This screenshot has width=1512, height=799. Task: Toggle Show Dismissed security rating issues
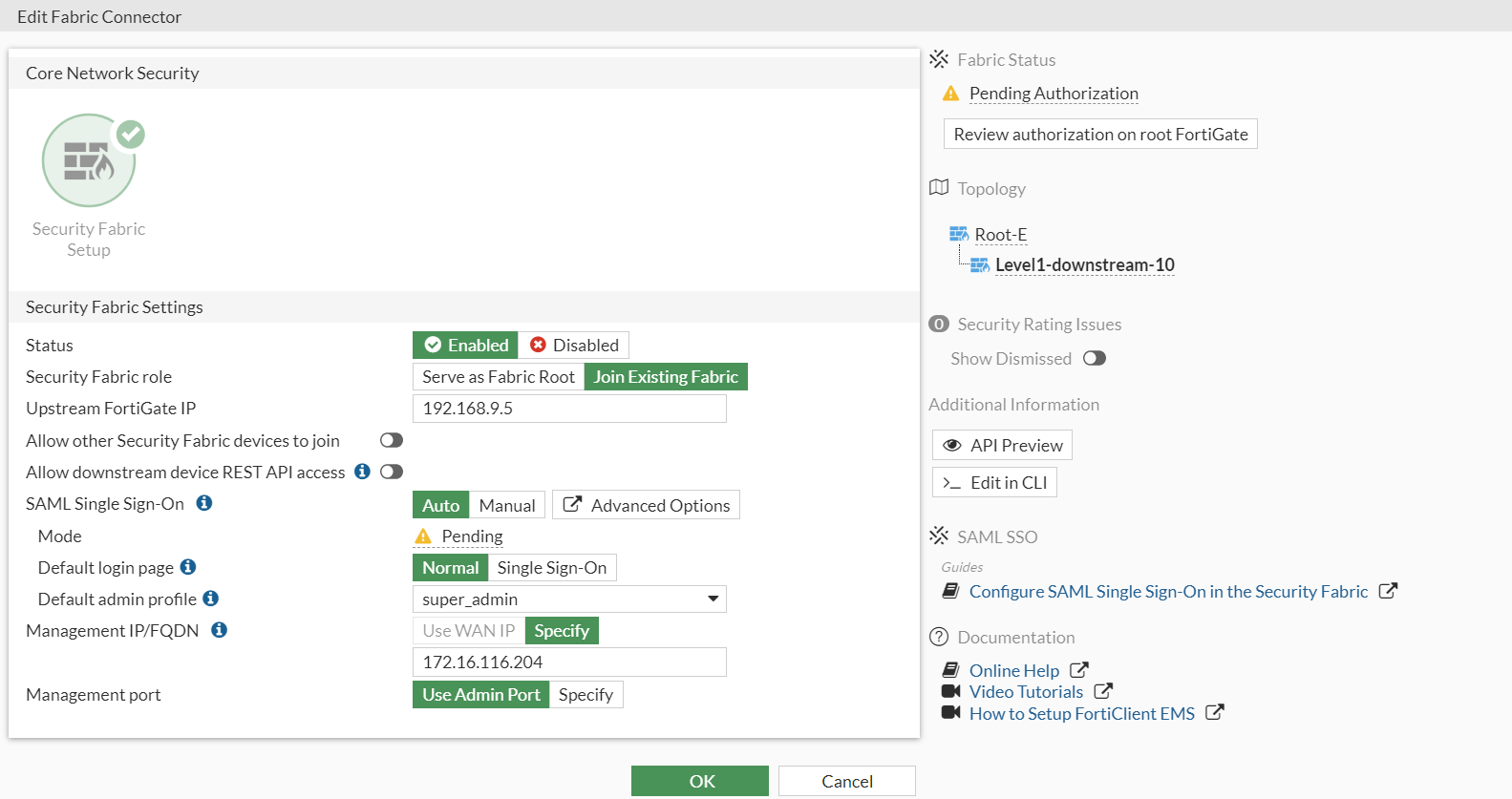1095,358
